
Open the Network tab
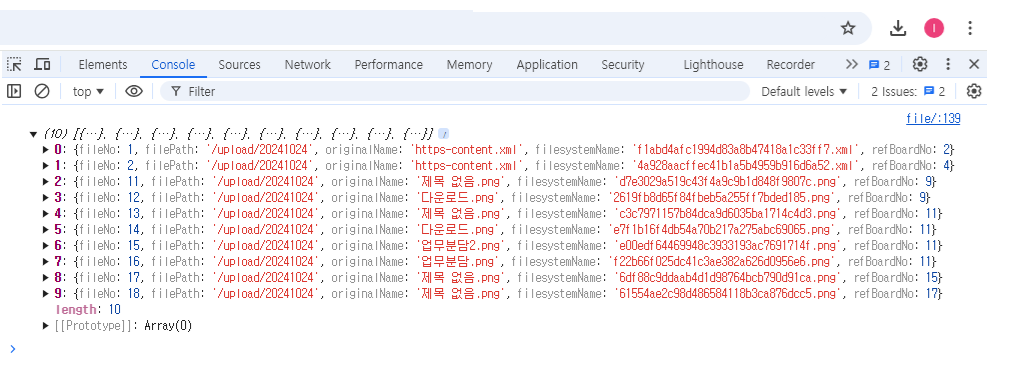click(308, 65)
